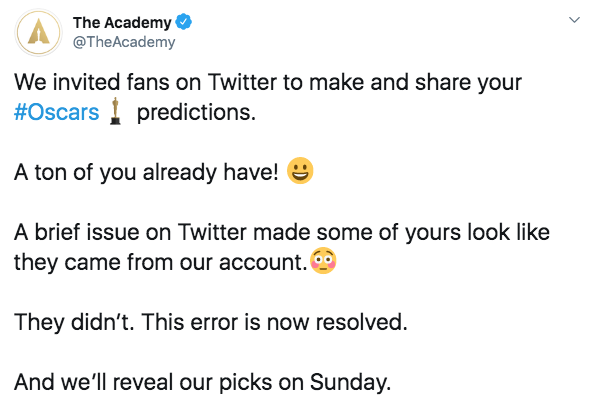This screenshot has width=592, height=418.
Task: Click 'make and share your' in first line
Action: (x=415, y=83)
